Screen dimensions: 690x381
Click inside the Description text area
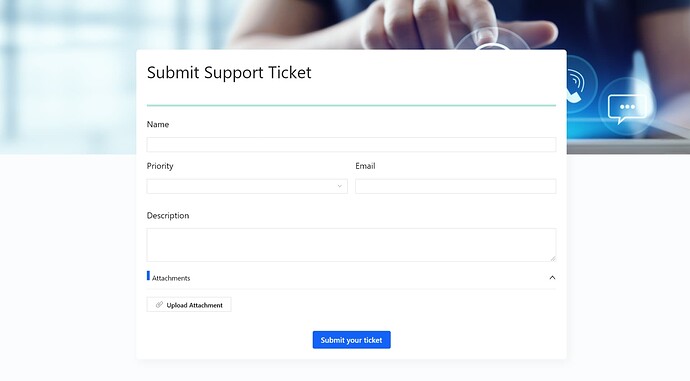pos(351,245)
